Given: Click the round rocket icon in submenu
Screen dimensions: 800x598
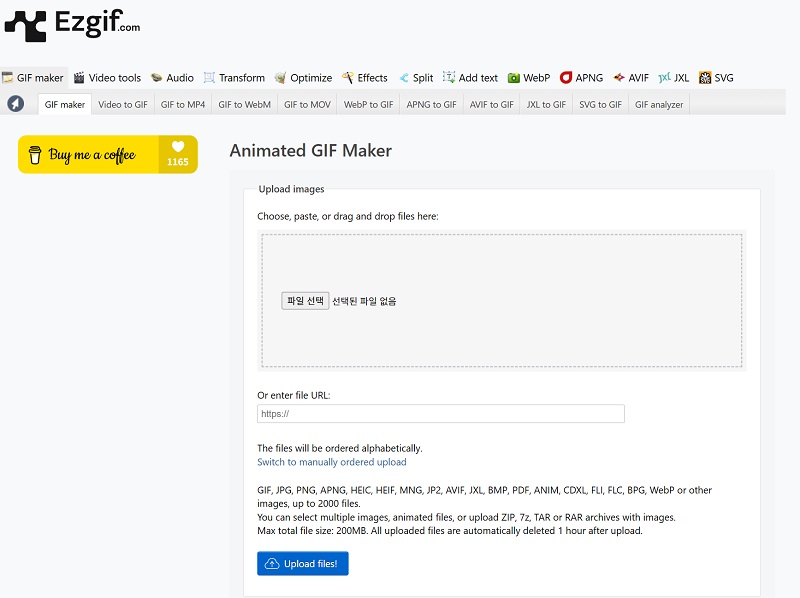Looking at the screenshot, I should pos(16,104).
